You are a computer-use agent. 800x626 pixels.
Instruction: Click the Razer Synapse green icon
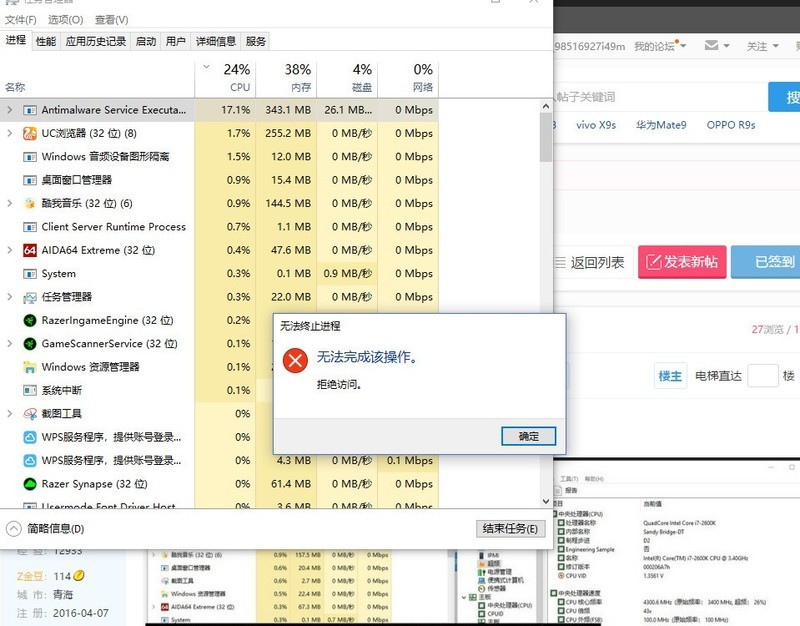(x=30, y=484)
